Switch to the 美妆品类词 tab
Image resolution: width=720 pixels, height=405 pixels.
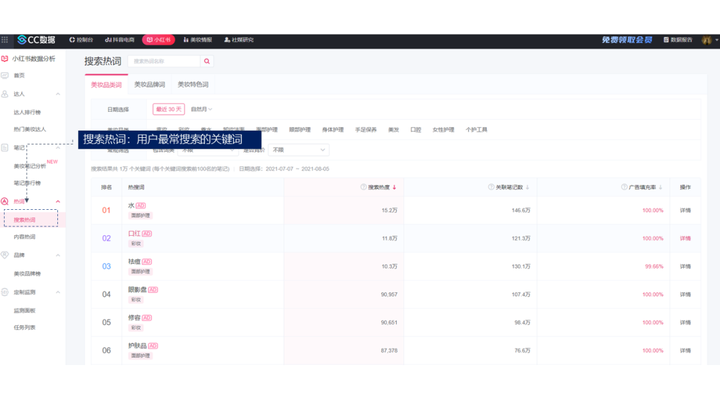106,84
